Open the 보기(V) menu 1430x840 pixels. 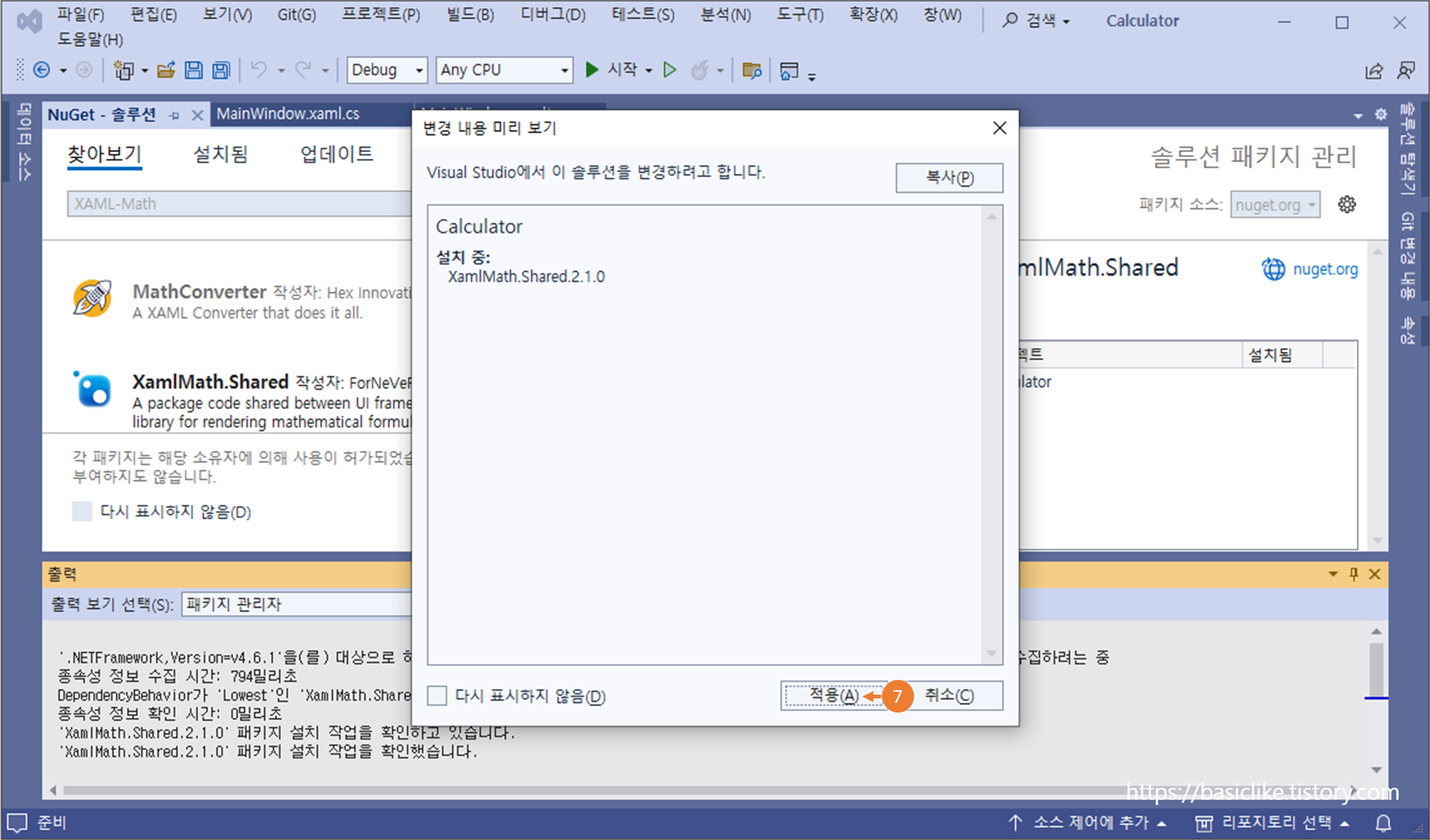(x=227, y=15)
